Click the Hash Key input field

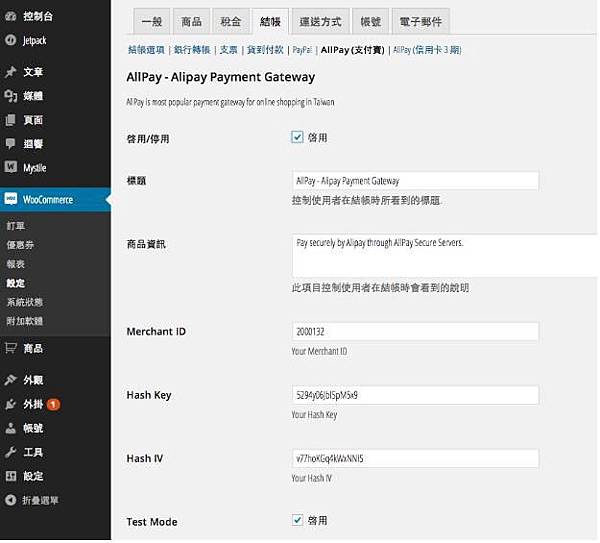pos(415,395)
